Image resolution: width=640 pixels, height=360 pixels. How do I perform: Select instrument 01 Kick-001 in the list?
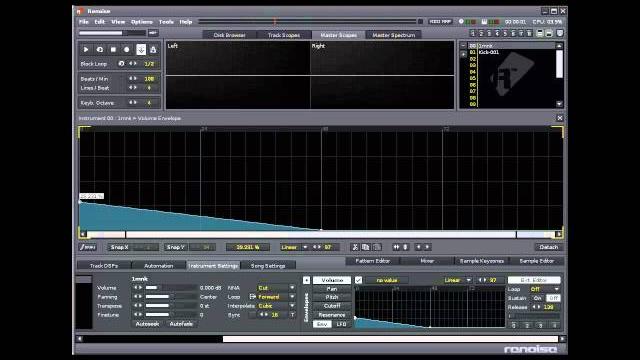click(513, 52)
